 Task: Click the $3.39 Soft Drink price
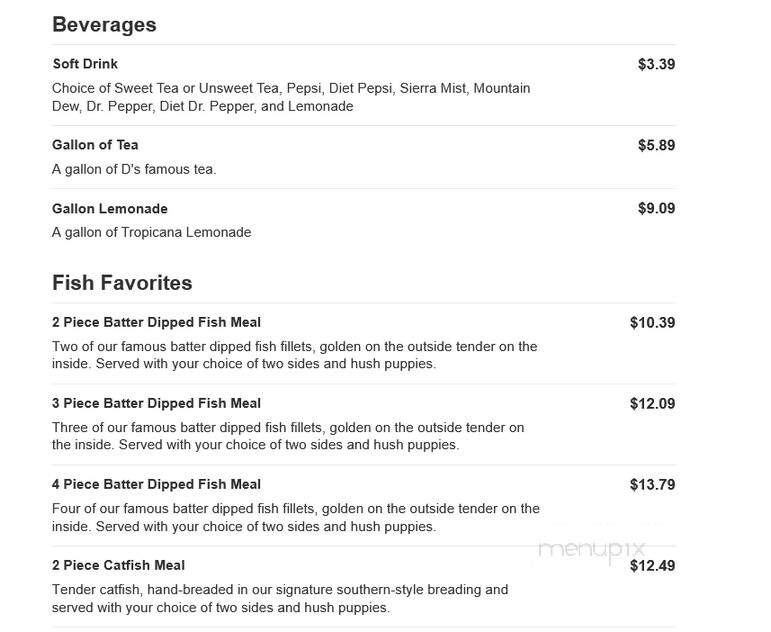click(x=656, y=64)
